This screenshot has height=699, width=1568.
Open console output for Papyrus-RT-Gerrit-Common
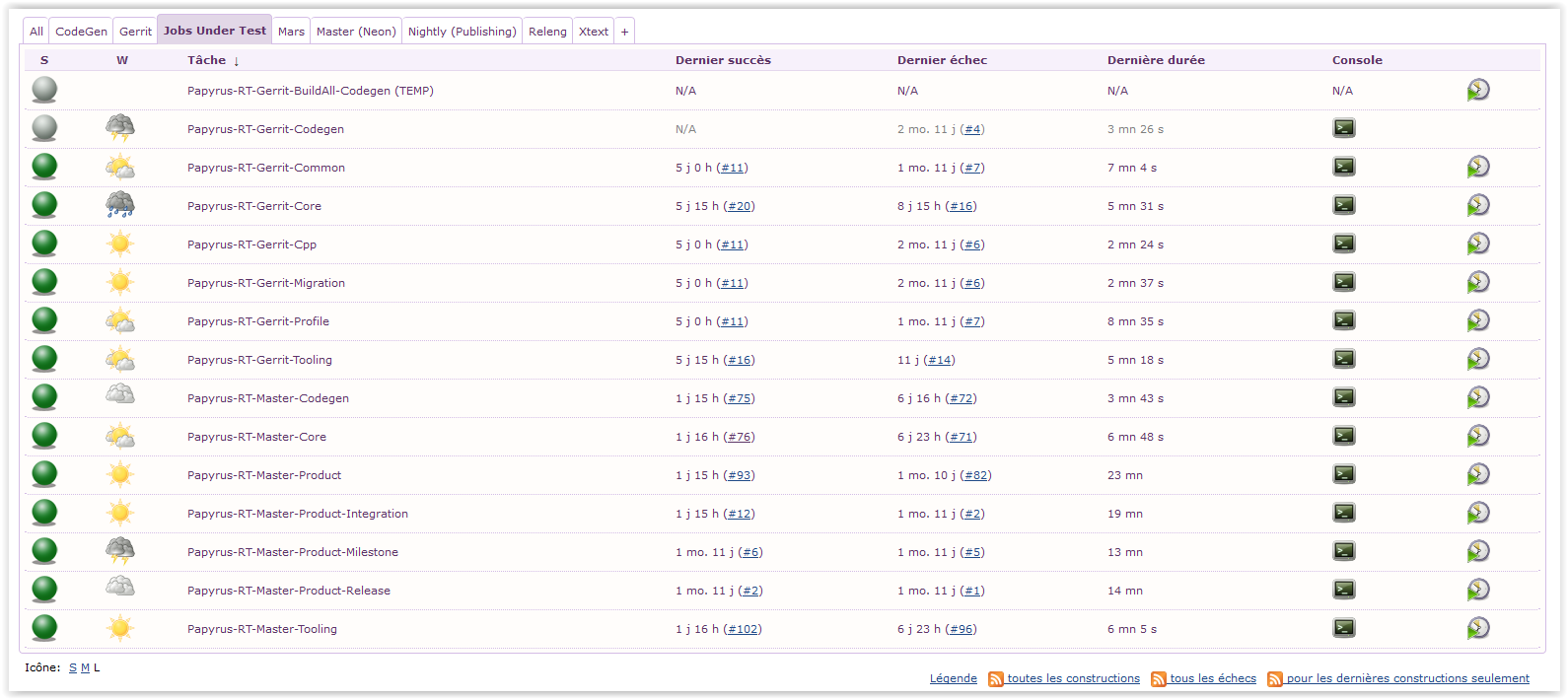pyautogui.click(x=1344, y=167)
